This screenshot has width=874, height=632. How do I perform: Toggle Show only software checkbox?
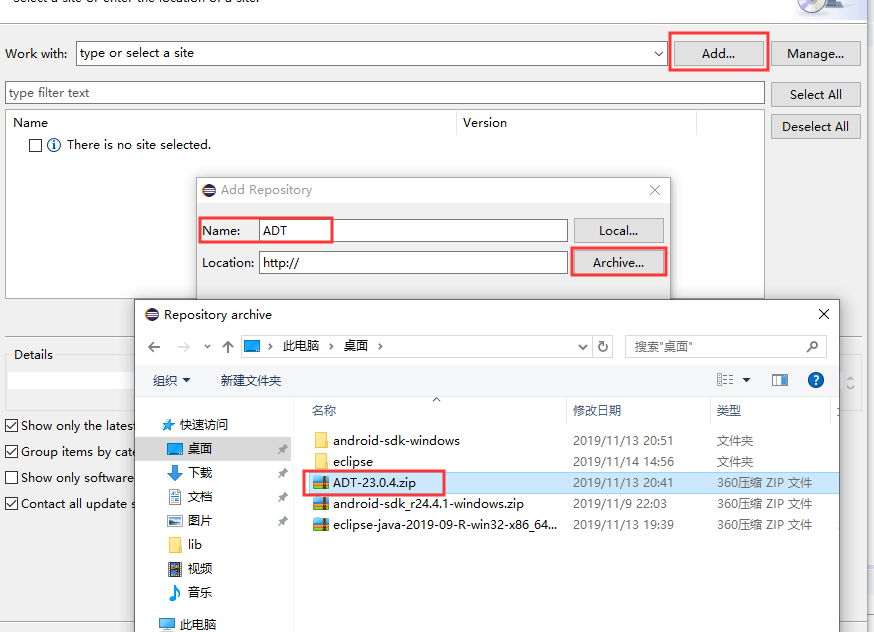click(12, 478)
